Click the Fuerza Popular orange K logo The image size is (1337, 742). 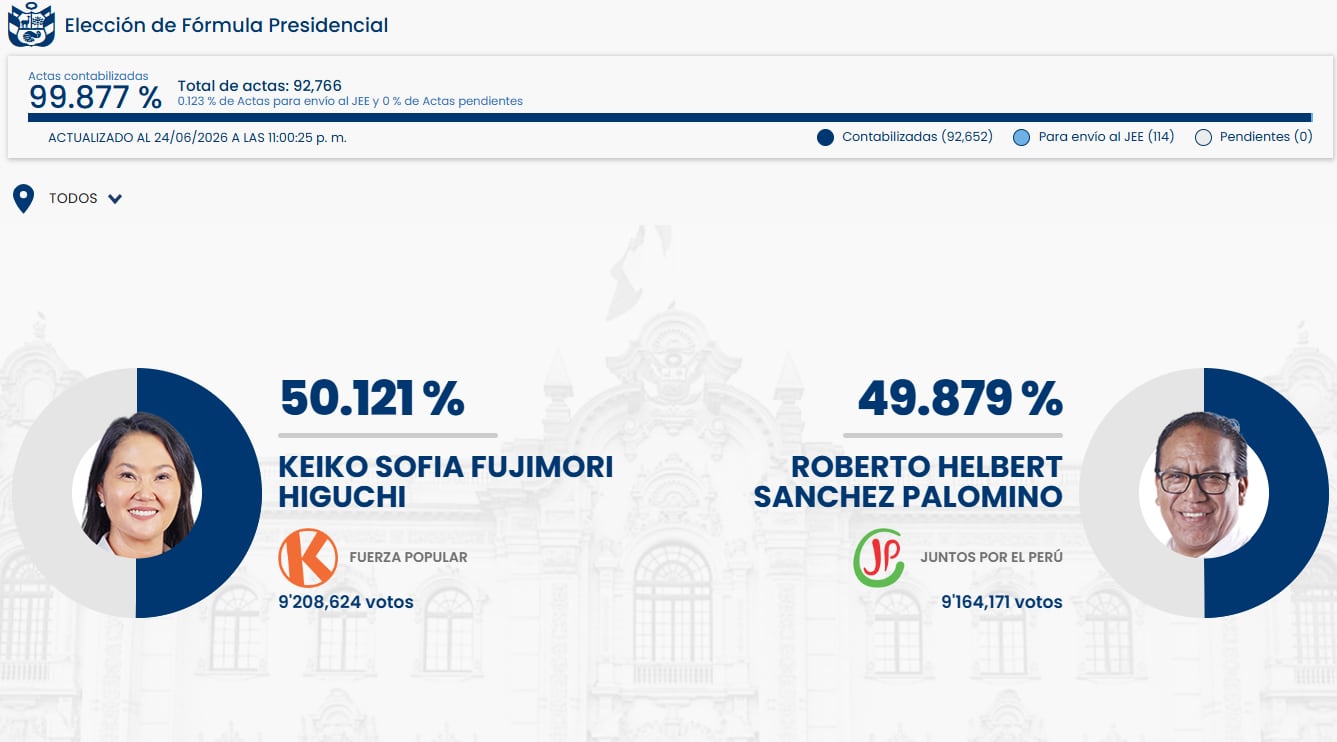click(x=307, y=558)
